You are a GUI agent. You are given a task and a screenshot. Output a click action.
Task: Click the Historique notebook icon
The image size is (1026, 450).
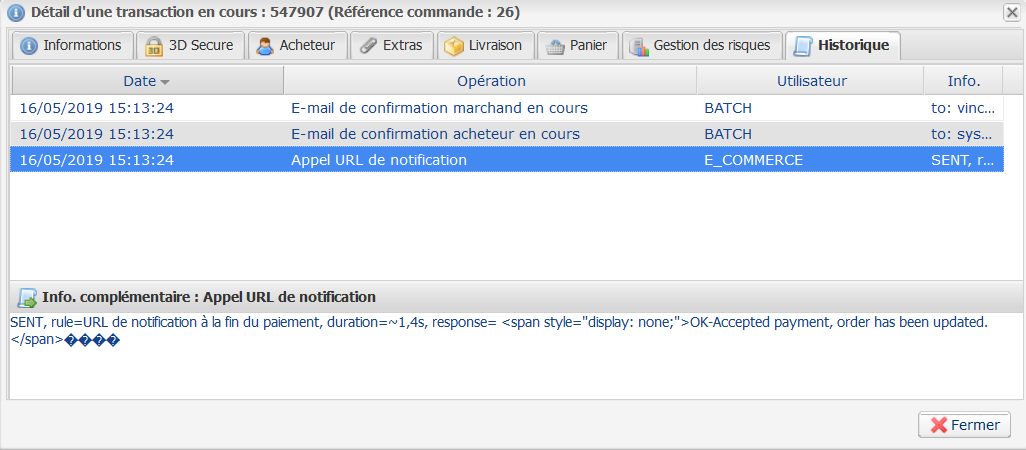(x=803, y=46)
